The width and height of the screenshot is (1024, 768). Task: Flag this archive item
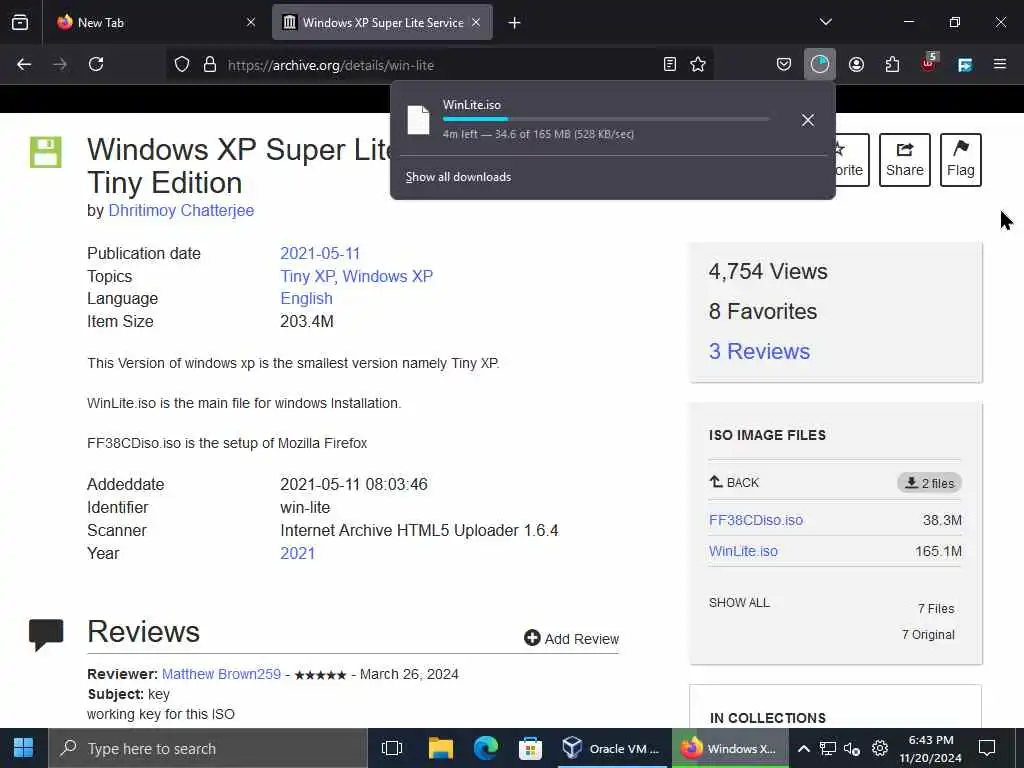click(961, 160)
